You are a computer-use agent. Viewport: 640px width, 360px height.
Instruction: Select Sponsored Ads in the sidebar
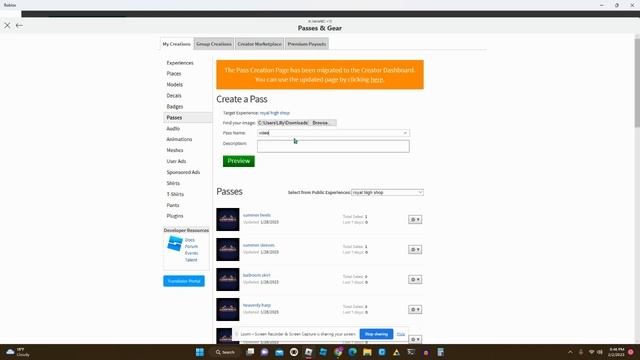point(183,172)
